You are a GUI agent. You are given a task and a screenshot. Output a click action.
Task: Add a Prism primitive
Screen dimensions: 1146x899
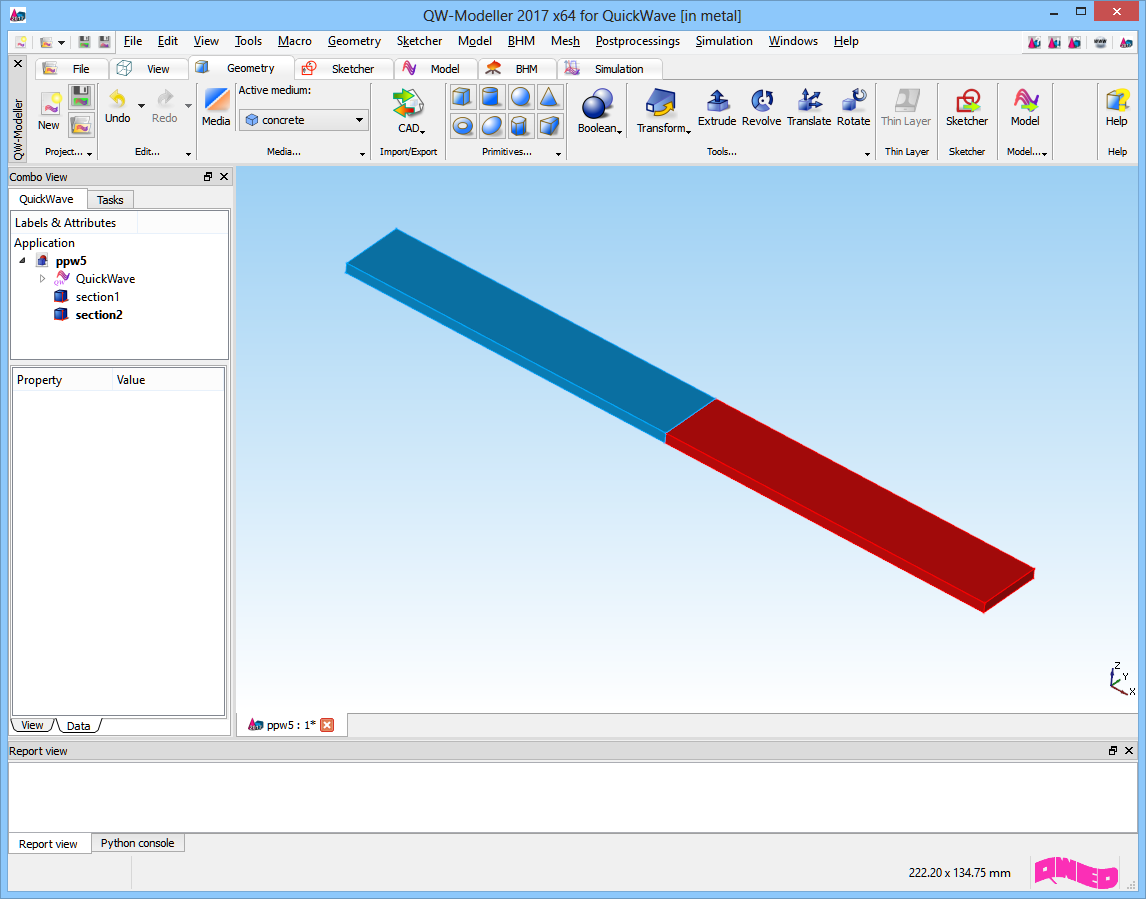520,126
